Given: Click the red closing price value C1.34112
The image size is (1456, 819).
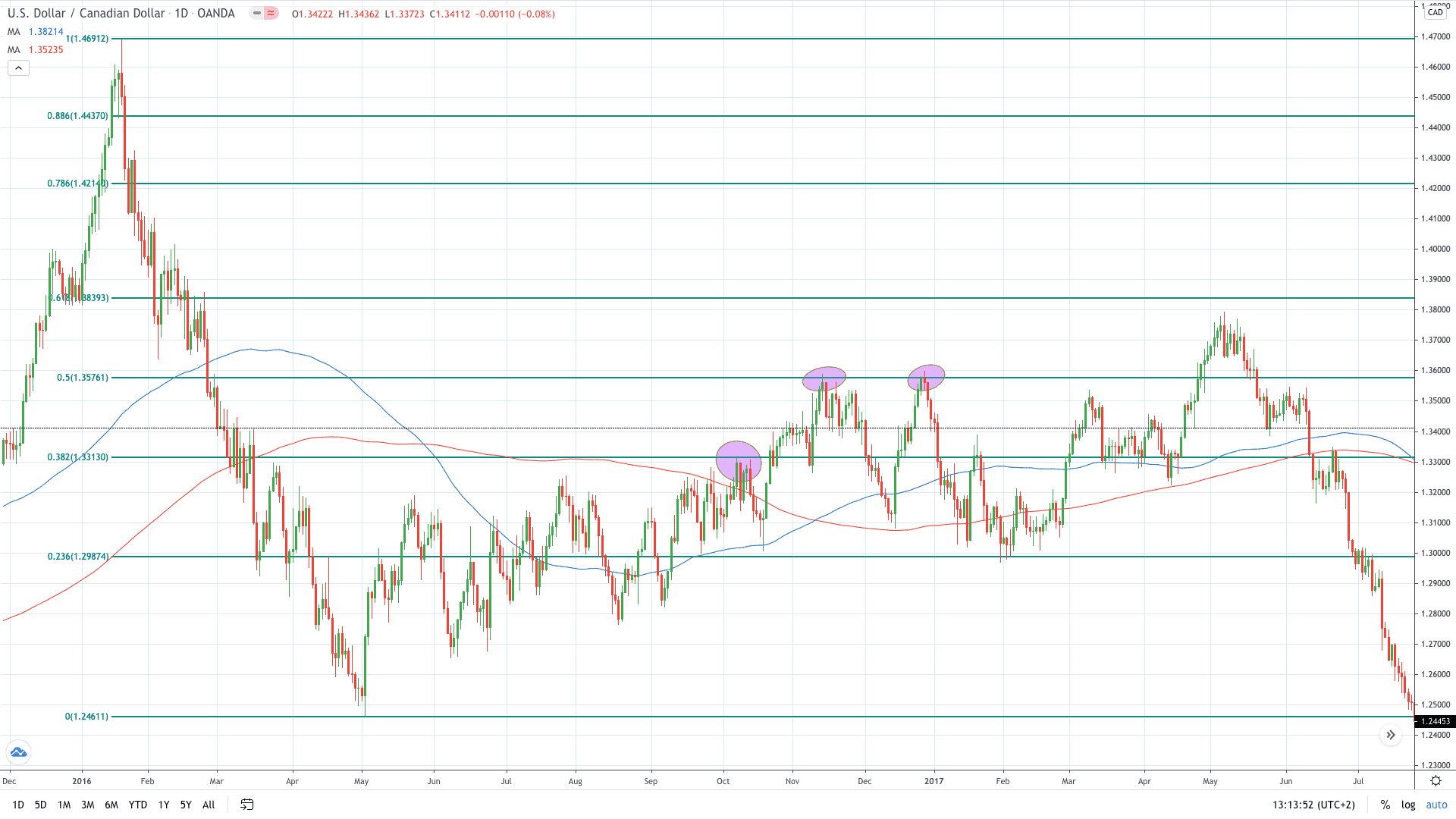Looking at the screenshot, I should point(450,13).
